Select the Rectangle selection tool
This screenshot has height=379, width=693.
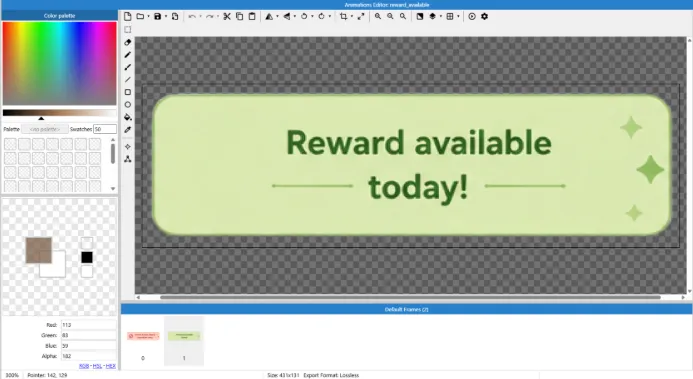click(128, 30)
